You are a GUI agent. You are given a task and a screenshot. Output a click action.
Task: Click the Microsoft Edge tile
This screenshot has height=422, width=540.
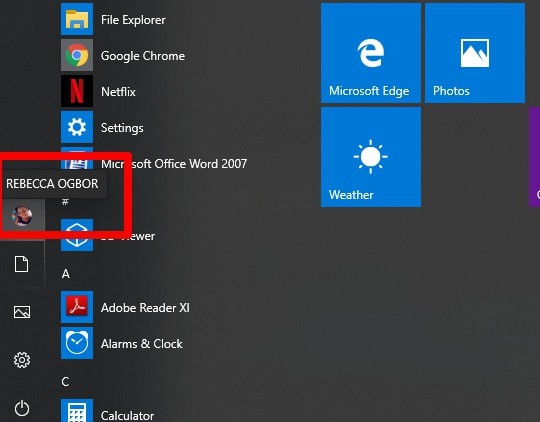point(371,53)
